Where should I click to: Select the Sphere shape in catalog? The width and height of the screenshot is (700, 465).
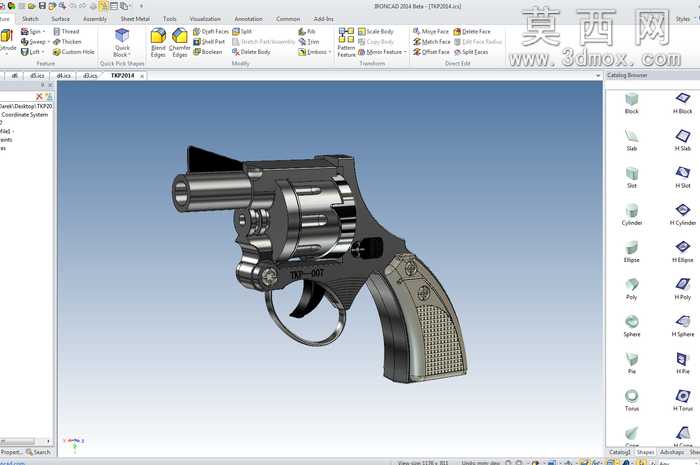coord(632,325)
